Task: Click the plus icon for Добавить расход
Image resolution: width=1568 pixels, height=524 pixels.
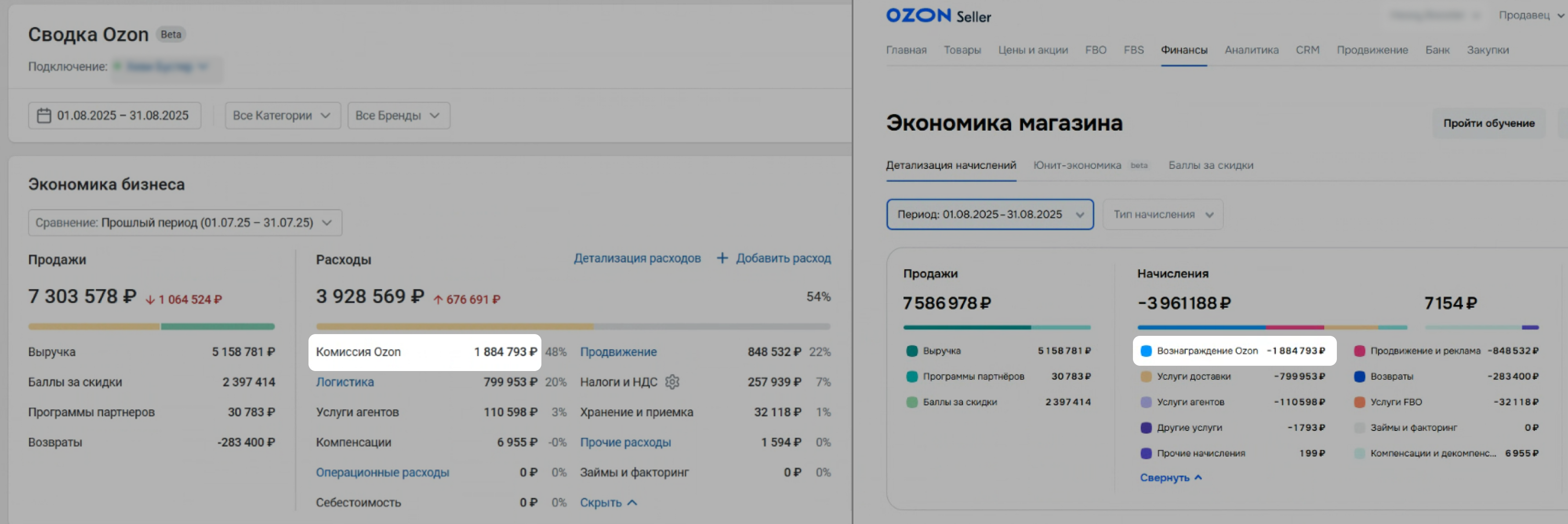Action: (722, 258)
